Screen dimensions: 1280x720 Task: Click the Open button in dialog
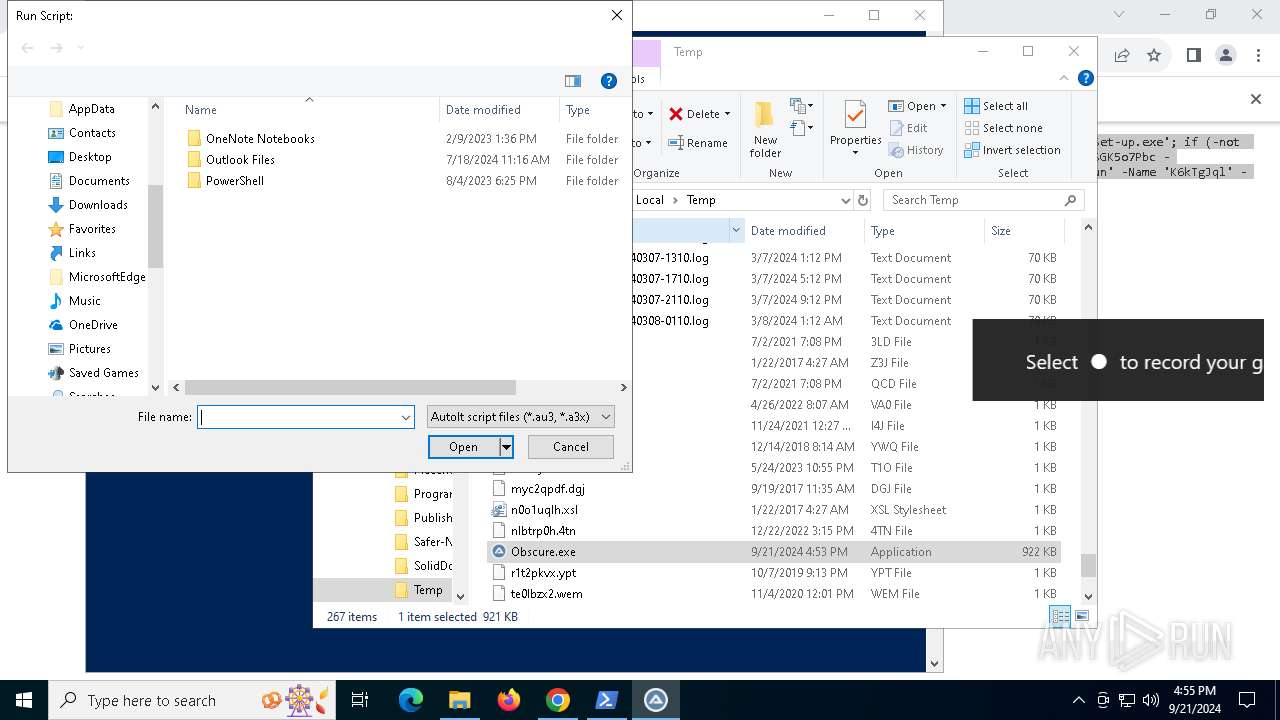point(463,447)
